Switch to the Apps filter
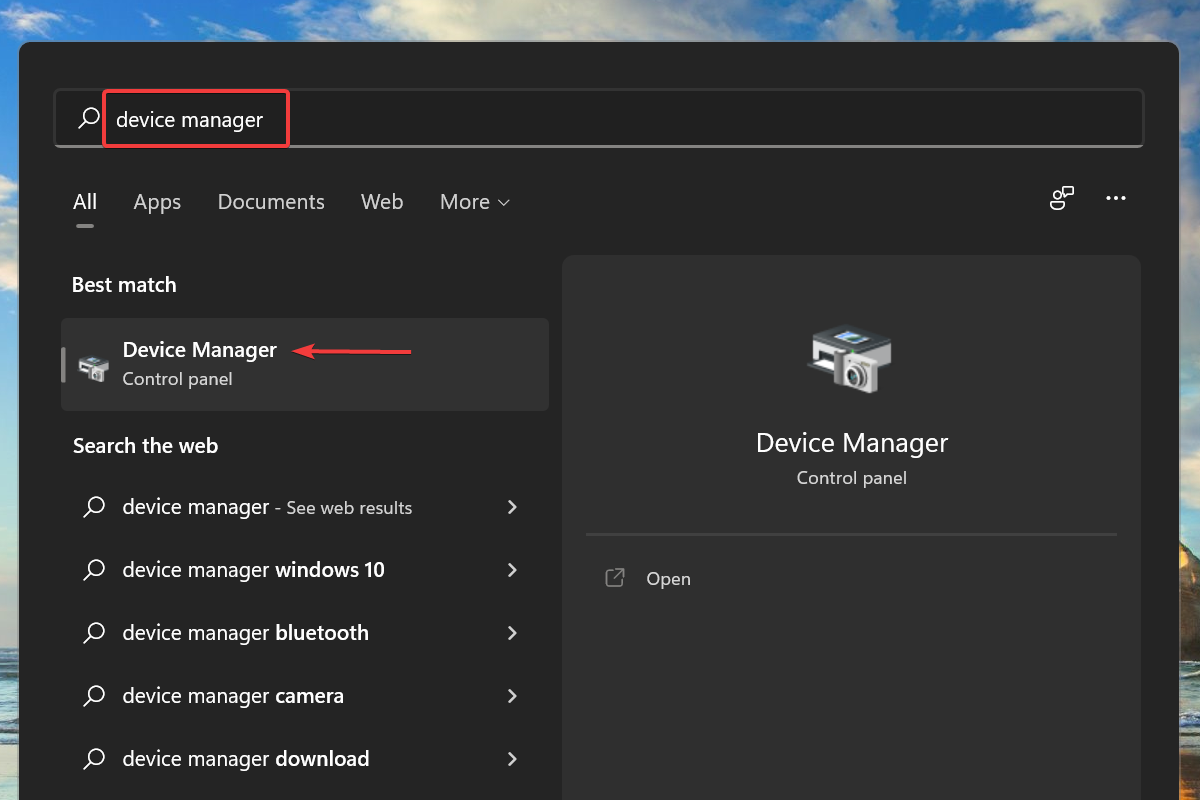The image size is (1200, 800). click(x=157, y=202)
